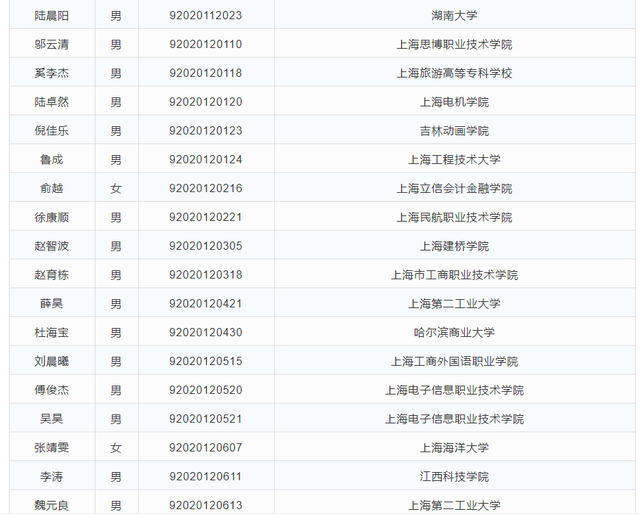Click gender '男' in 杜海宝's row
The height and width of the screenshot is (516, 640).
tap(116, 332)
